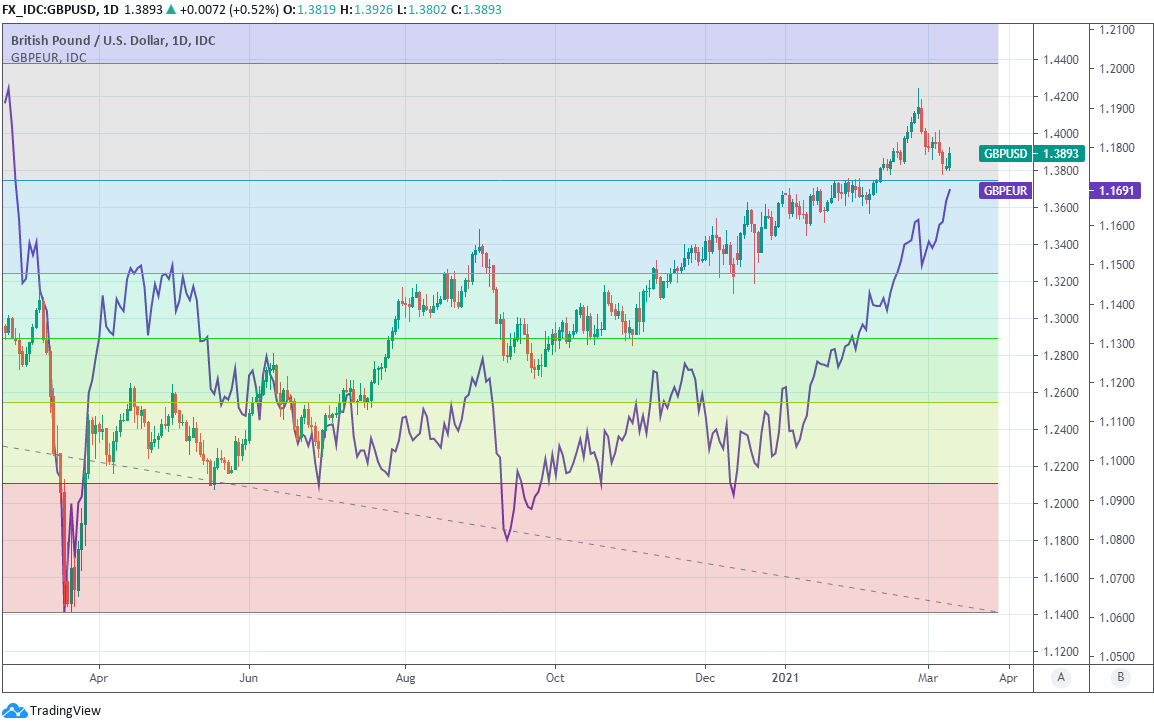Open the FX_IDC:GBPUSD symbol in header
Image resolution: width=1154 pixels, height=722 pixels.
click(x=50, y=8)
